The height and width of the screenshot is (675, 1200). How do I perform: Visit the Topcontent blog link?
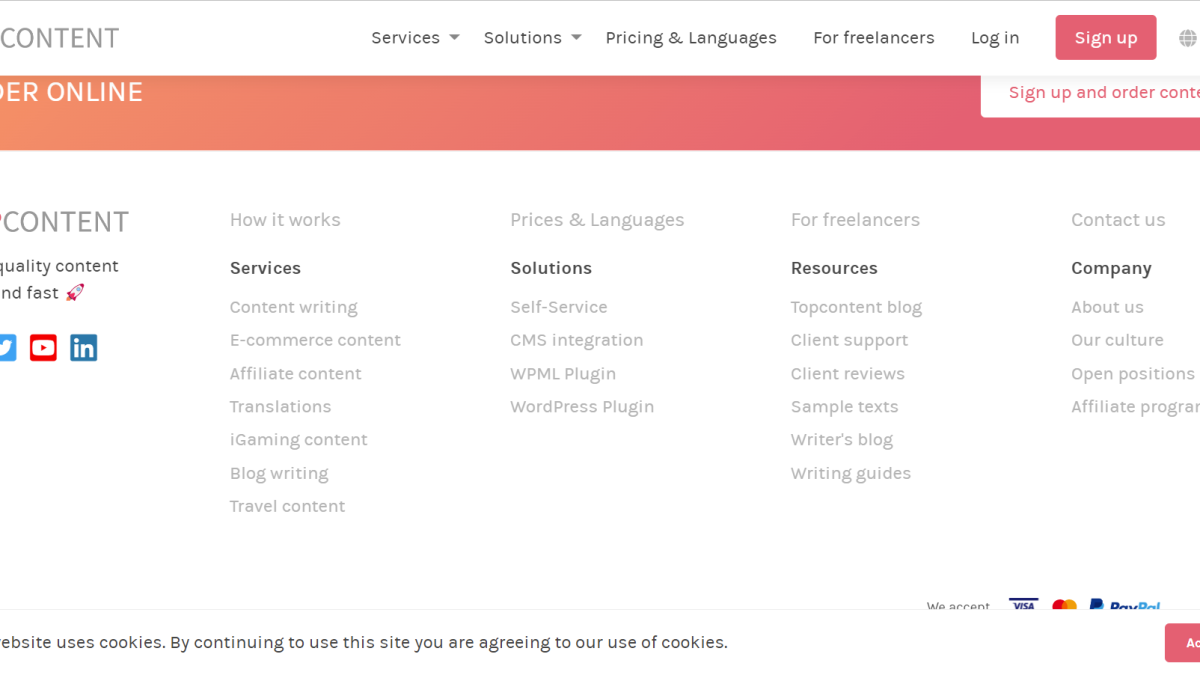click(856, 307)
